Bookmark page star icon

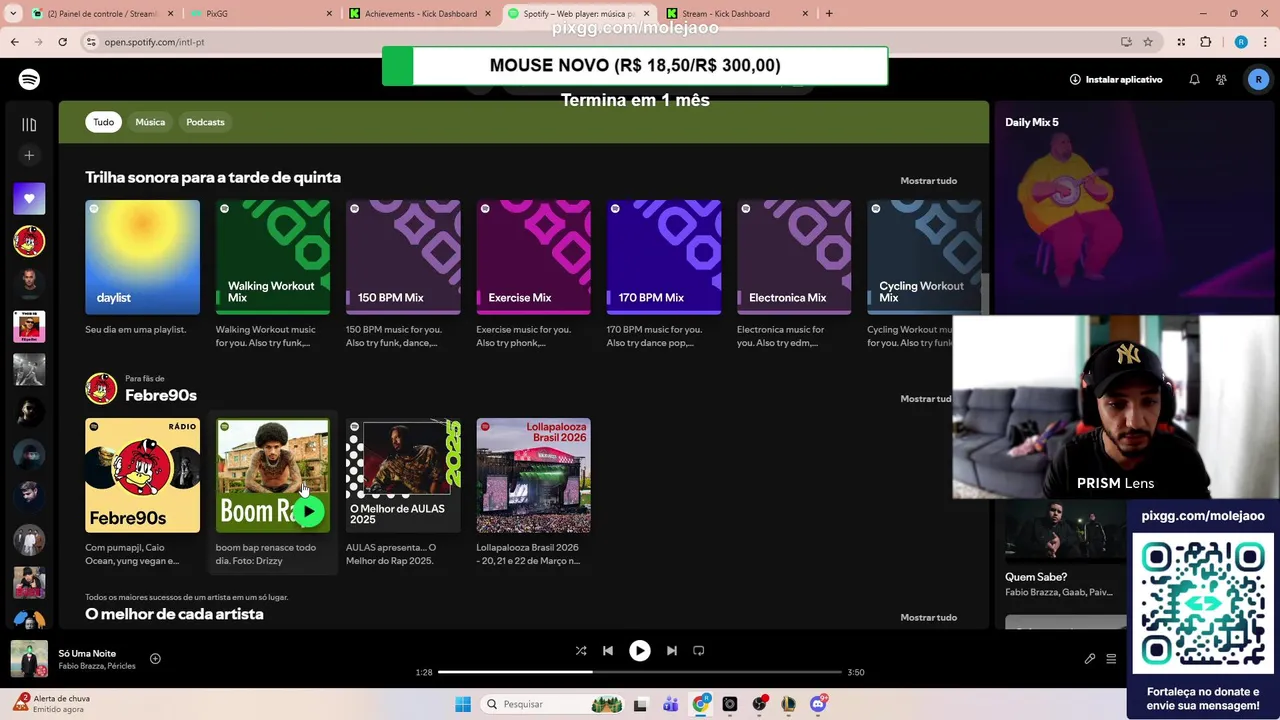coord(1148,42)
